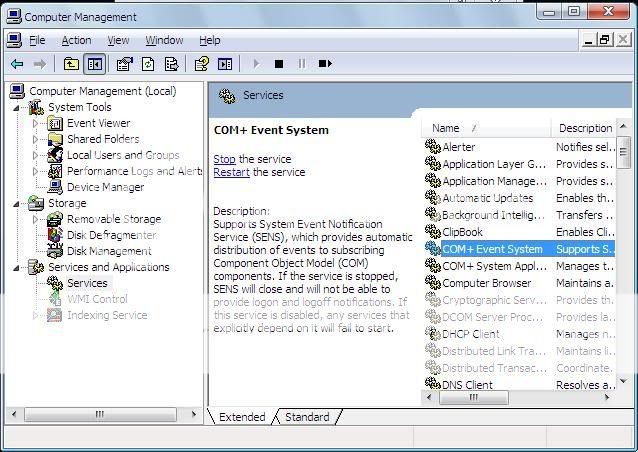Image resolution: width=638 pixels, height=452 pixels.
Task: Select Device Manager in the tree
Action: 104,187
